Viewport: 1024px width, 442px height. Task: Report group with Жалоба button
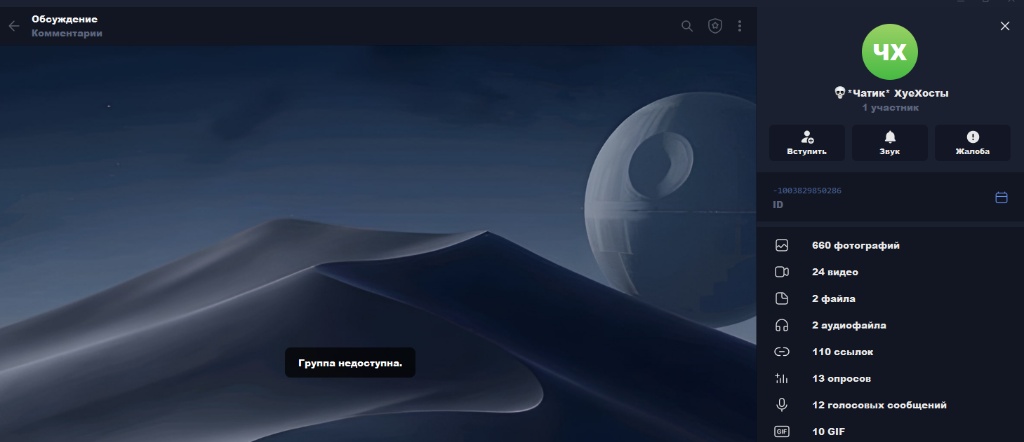coord(972,143)
